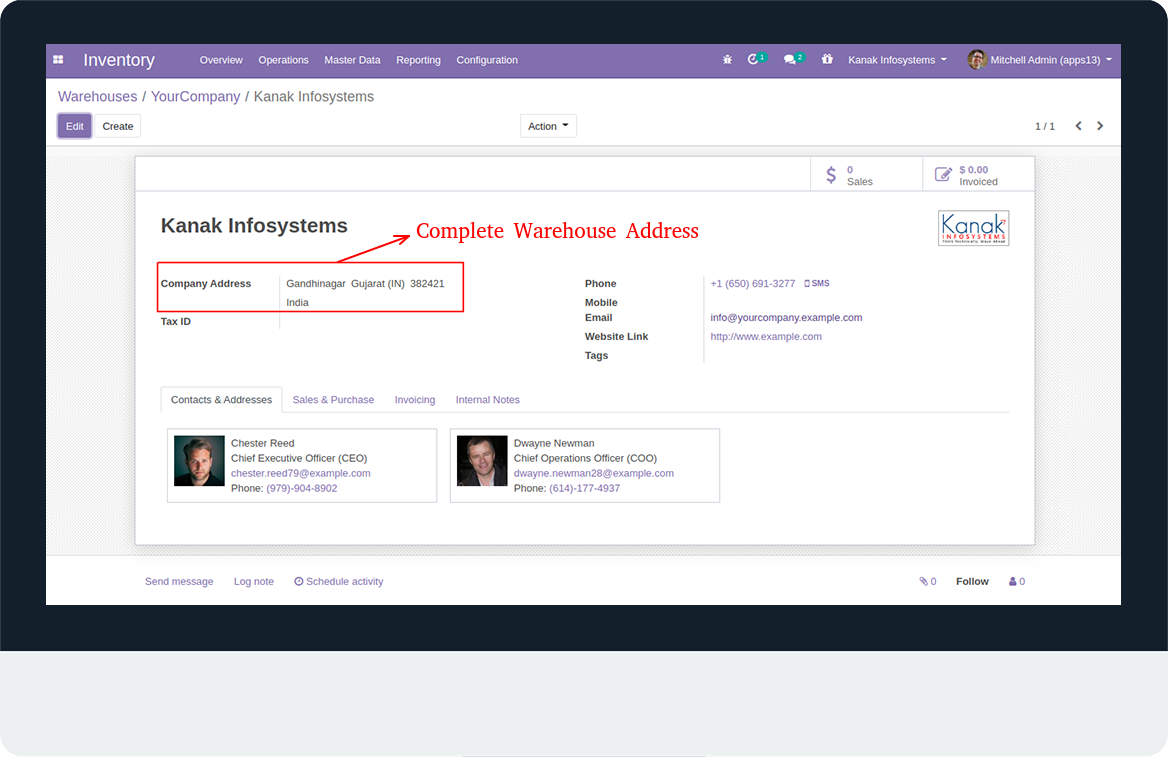Viewport: 1168px width, 757px height.
Task: Go to Warehouses breadcrumb
Action: click(x=98, y=97)
